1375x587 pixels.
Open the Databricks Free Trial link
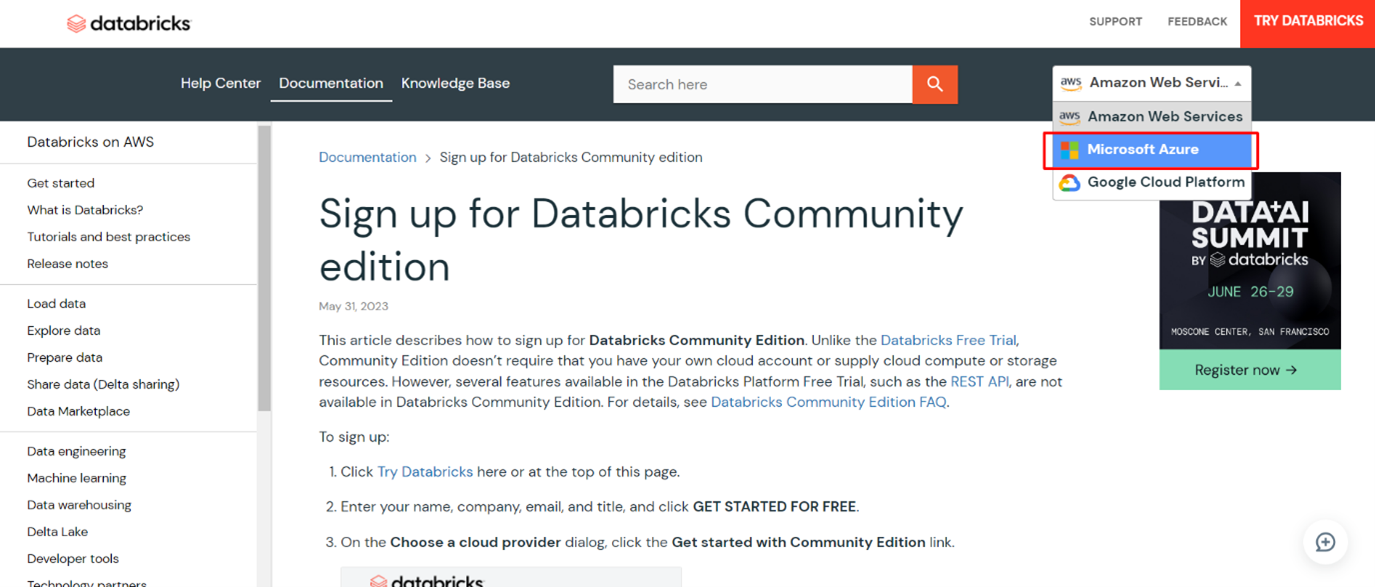[x=948, y=340]
